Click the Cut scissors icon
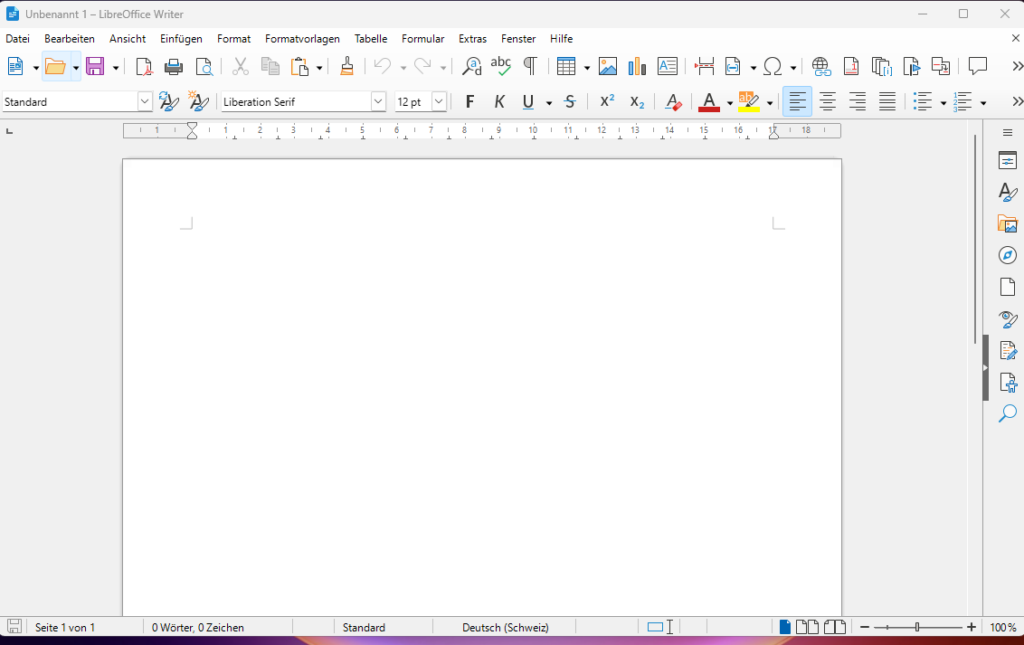 pos(240,67)
